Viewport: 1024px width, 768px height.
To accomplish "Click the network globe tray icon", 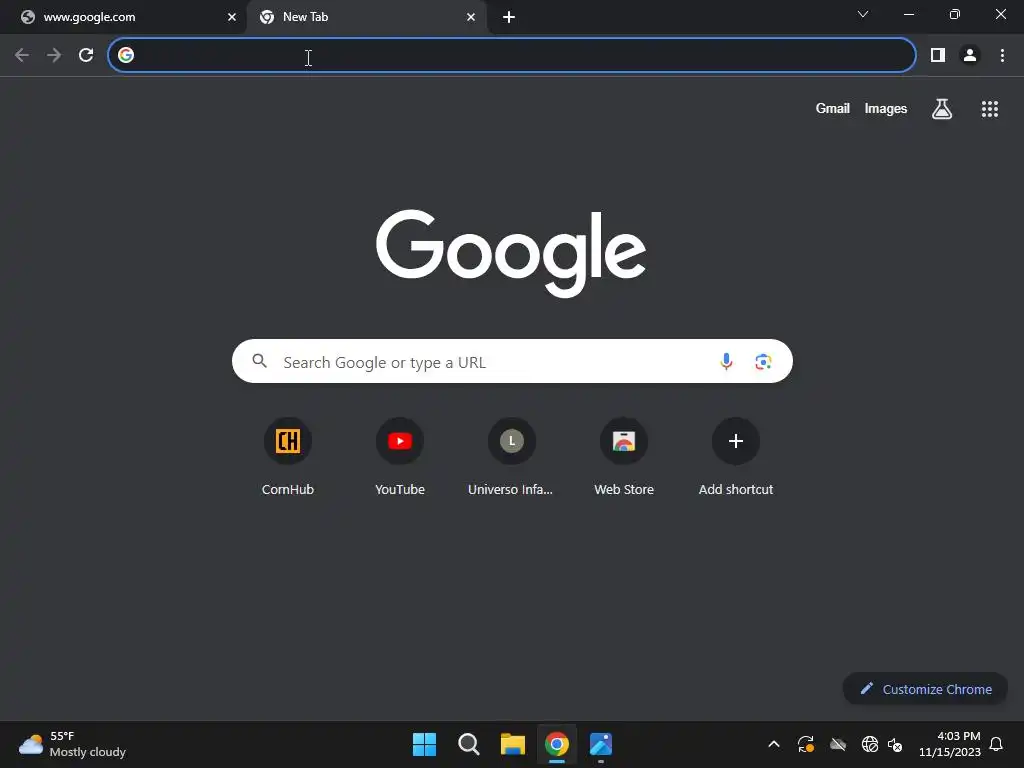I will tap(869, 744).
